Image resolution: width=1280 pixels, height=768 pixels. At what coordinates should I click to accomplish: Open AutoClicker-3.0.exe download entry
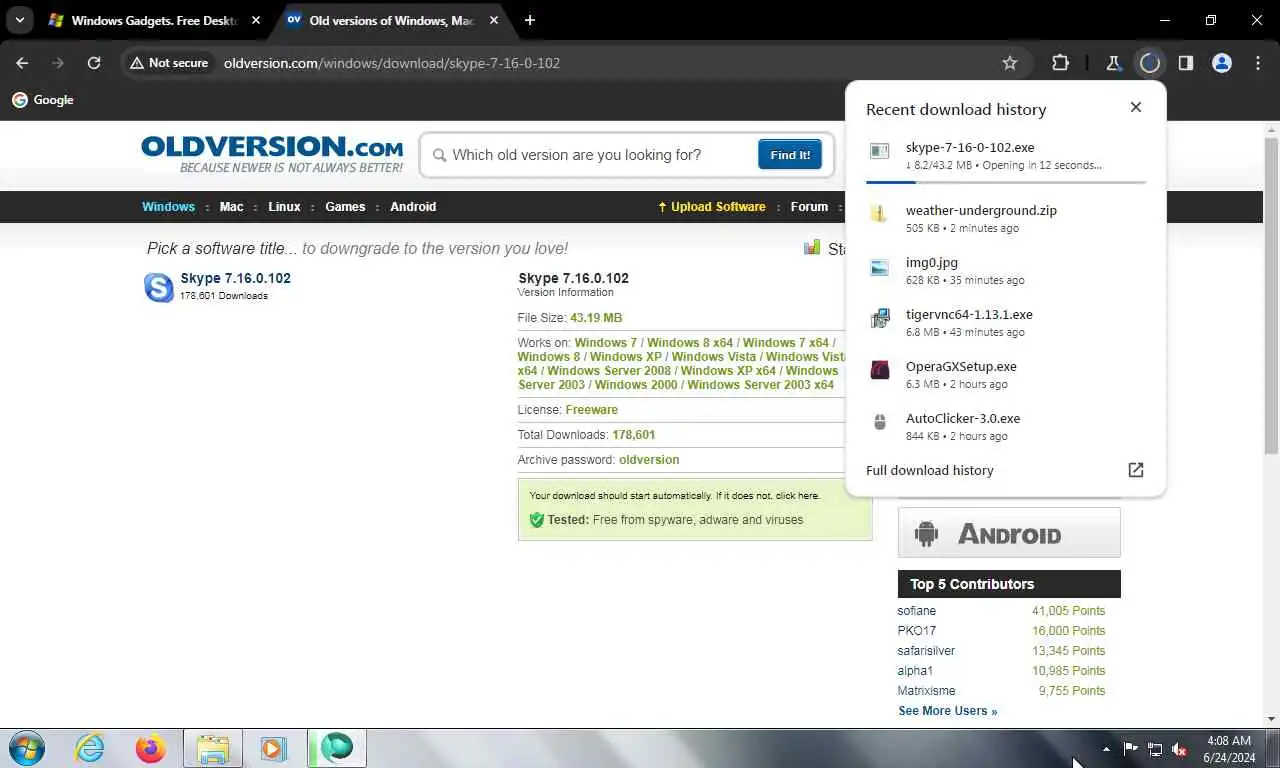[x=1005, y=426]
